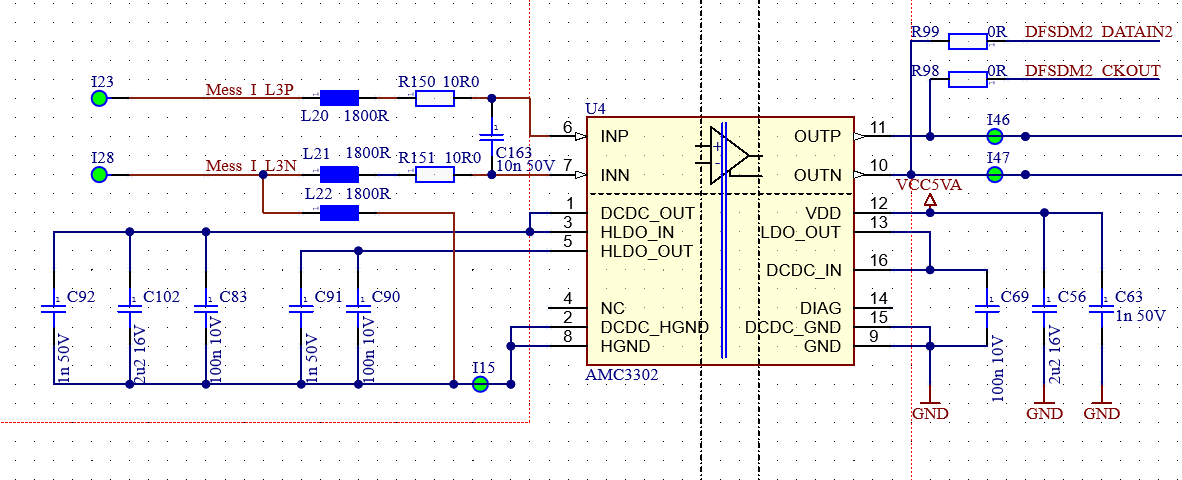Click the INN pin label
This screenshot has height=480, width=1182.
(x=616, y=176)
